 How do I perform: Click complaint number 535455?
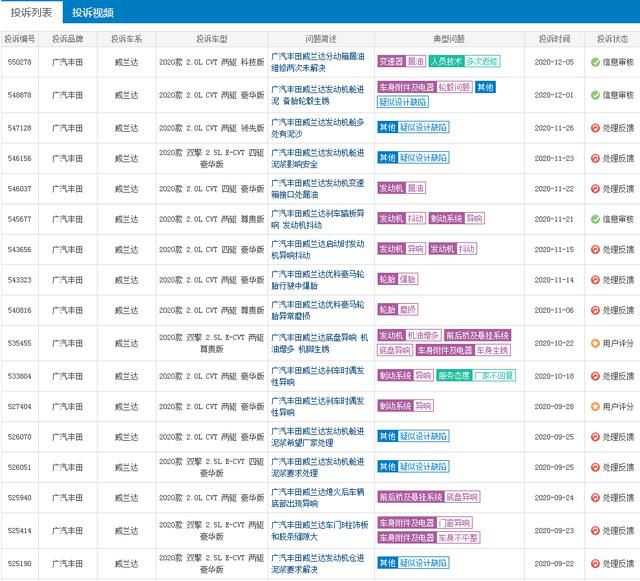pyautogui.click(x=20, y=343)
